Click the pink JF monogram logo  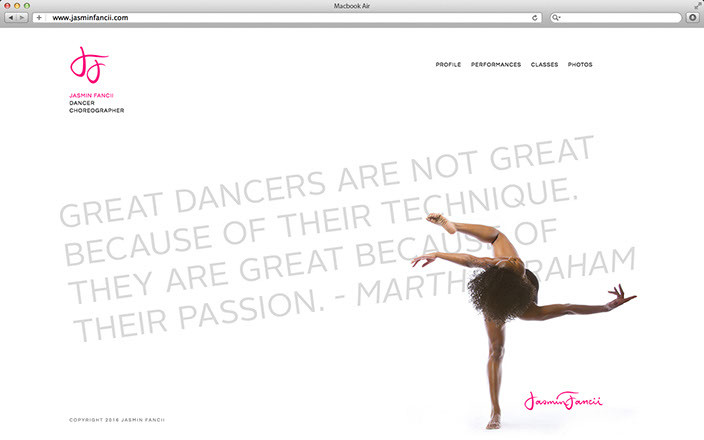point(88,67)
